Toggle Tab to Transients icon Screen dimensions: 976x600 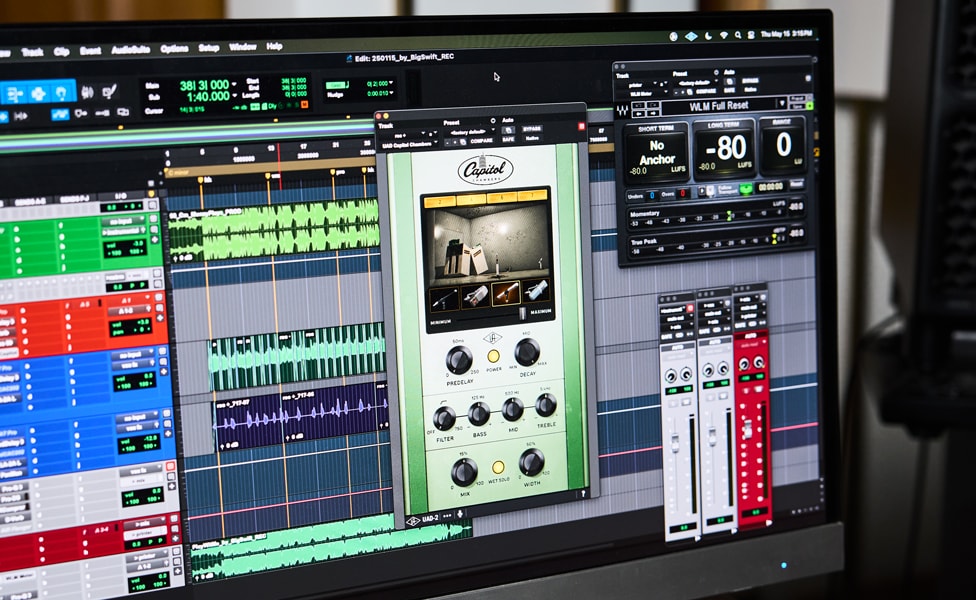tap(21, 116)
